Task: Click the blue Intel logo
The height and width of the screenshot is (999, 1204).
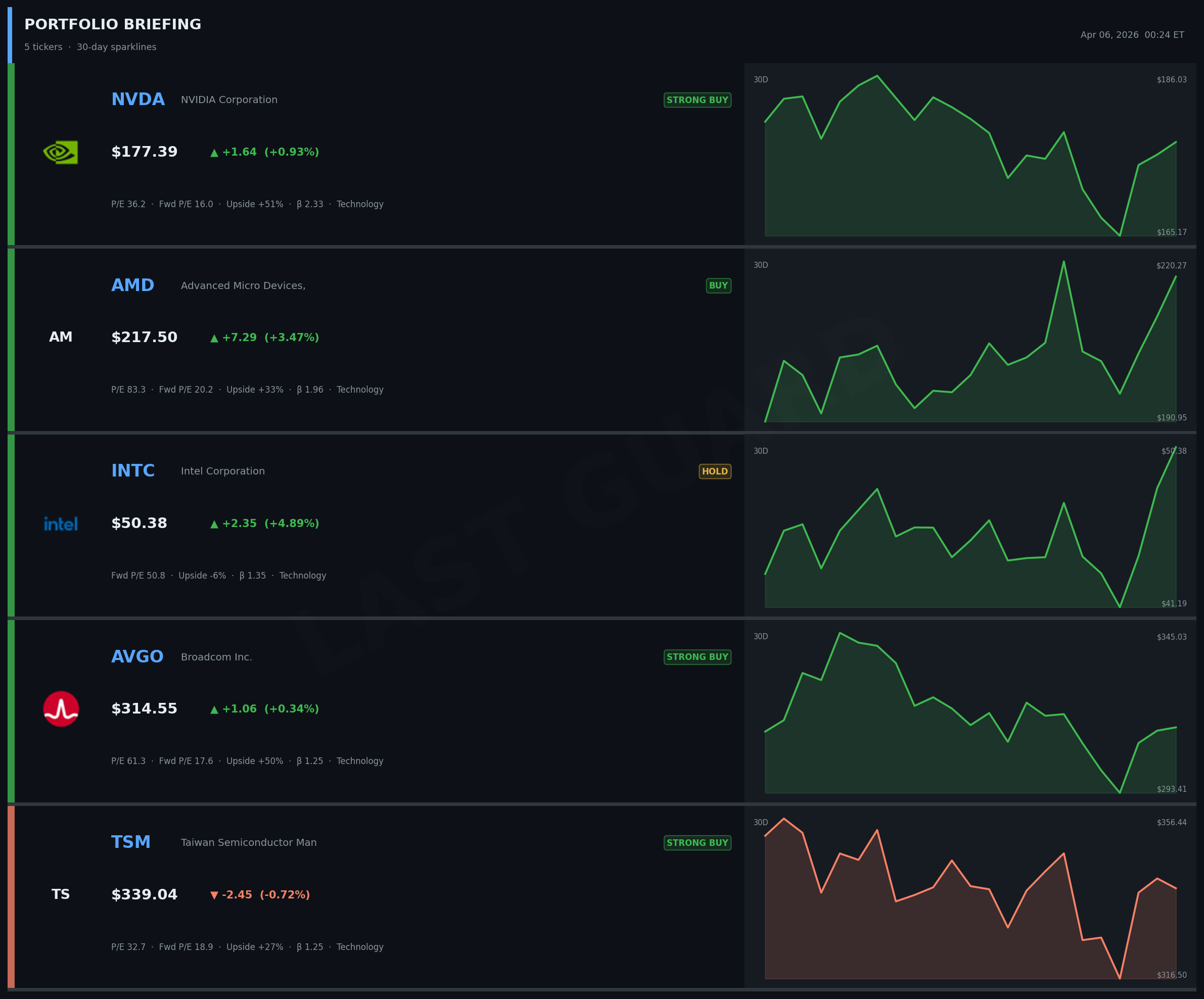Action: (61, 524)
